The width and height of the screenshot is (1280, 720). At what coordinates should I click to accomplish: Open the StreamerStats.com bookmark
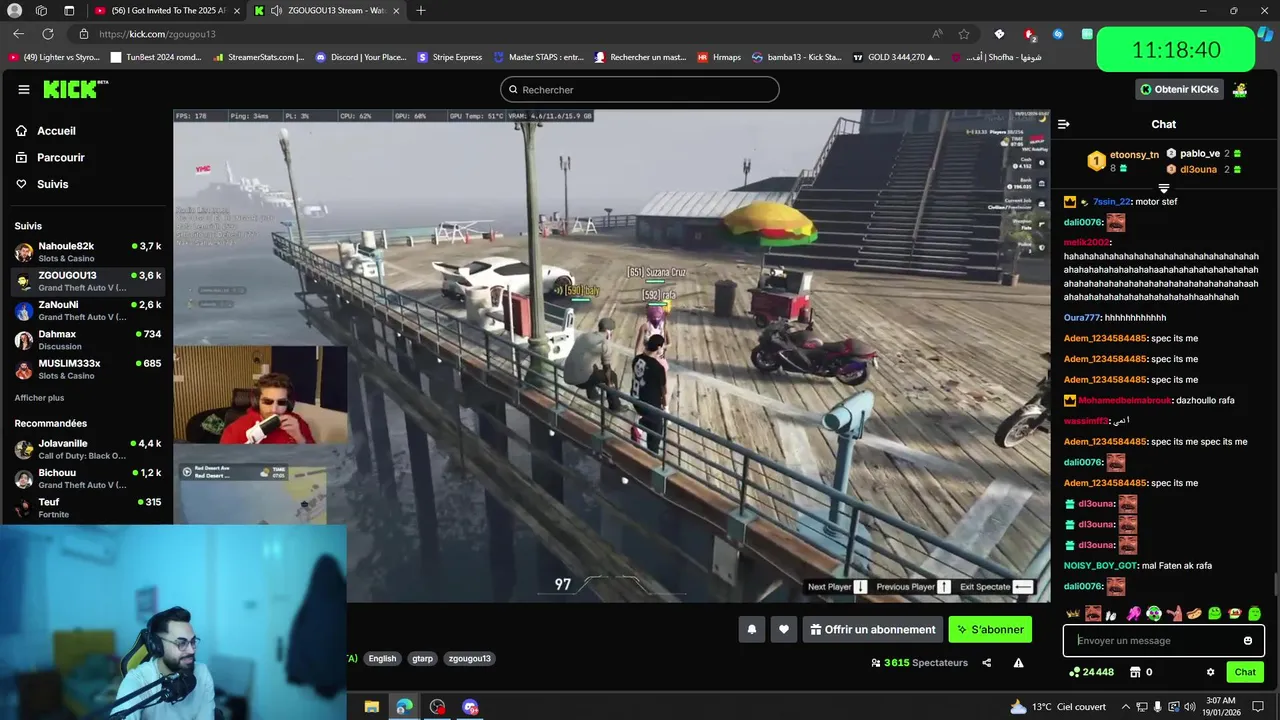(x=259, y=57)
